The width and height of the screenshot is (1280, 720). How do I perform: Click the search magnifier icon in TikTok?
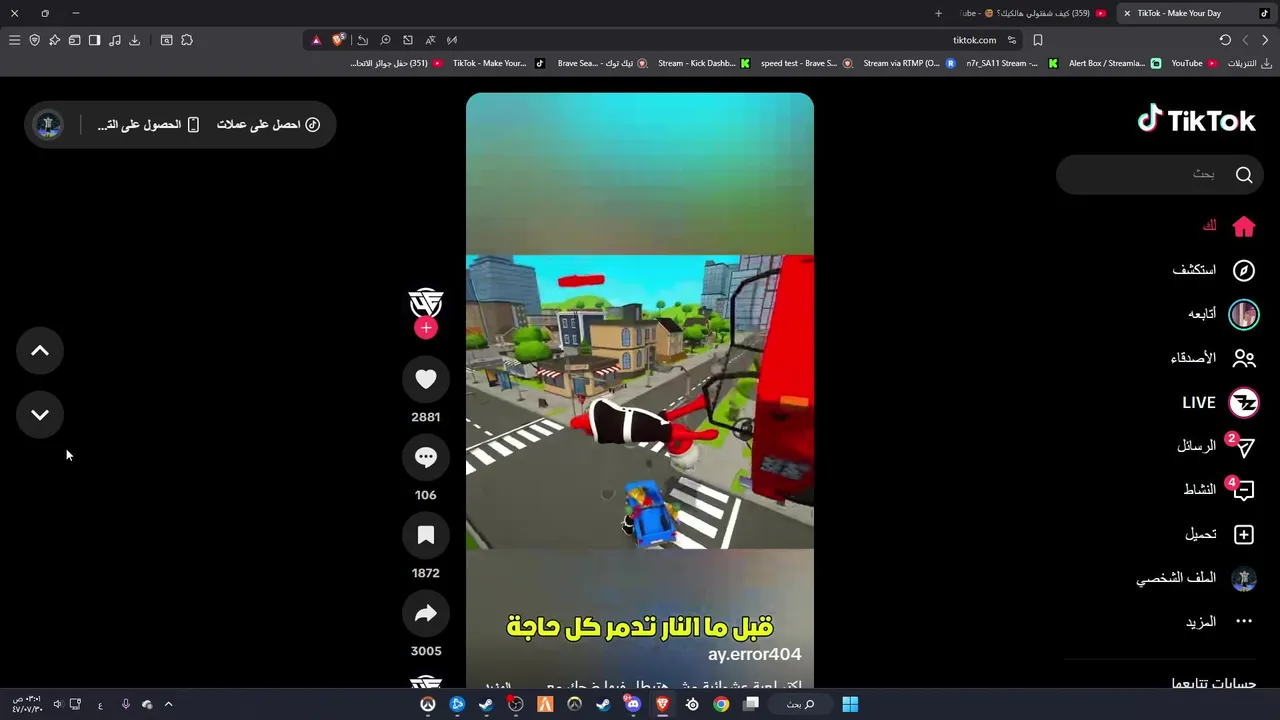pos(1244,175)
